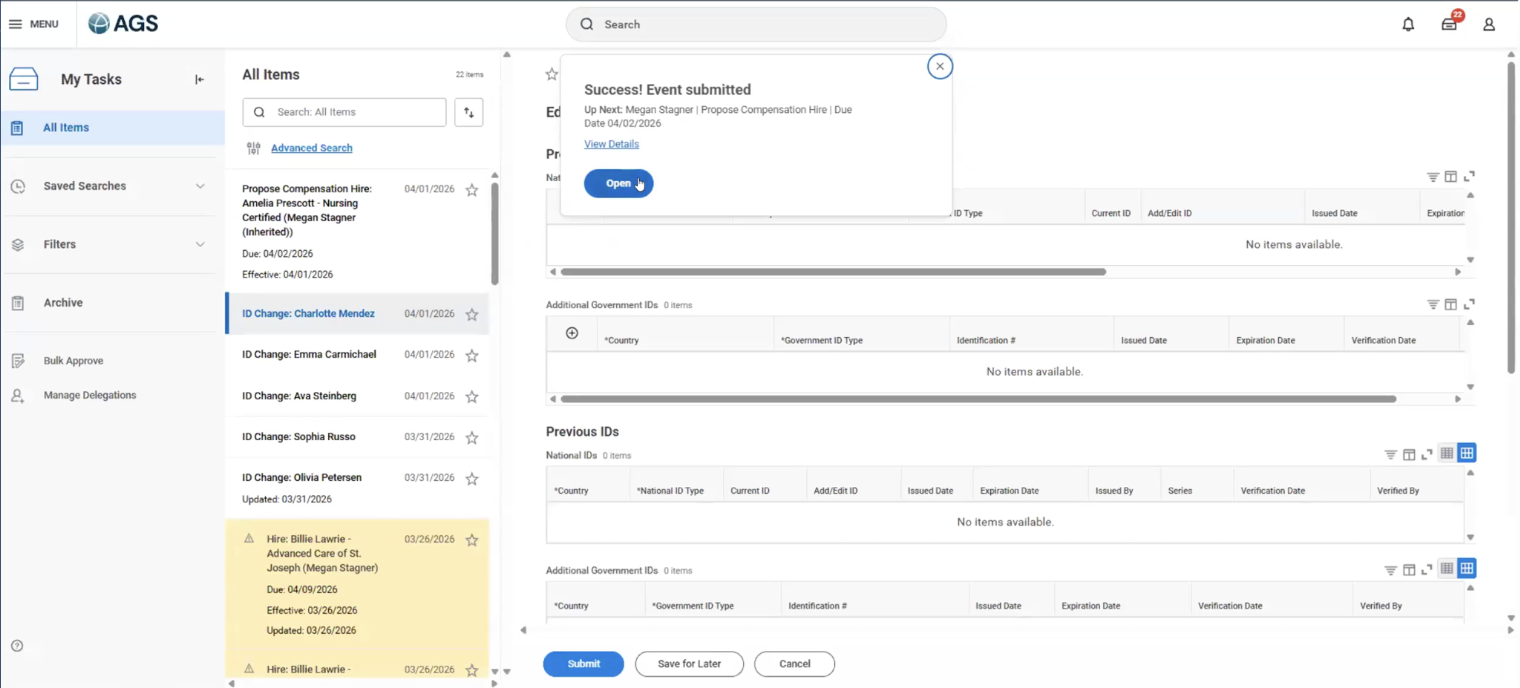The height and width of the screenshot is (688, 1520).
Task: Expand Previous National IDs table fullscreen
Action: coord(1427,455)
